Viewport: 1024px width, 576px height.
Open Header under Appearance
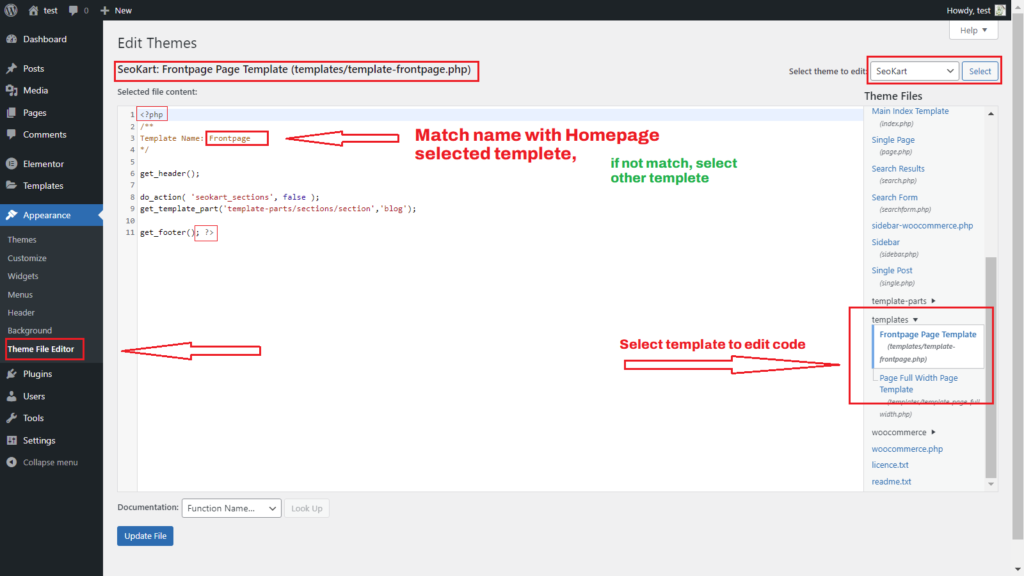[x=21, y=313]
